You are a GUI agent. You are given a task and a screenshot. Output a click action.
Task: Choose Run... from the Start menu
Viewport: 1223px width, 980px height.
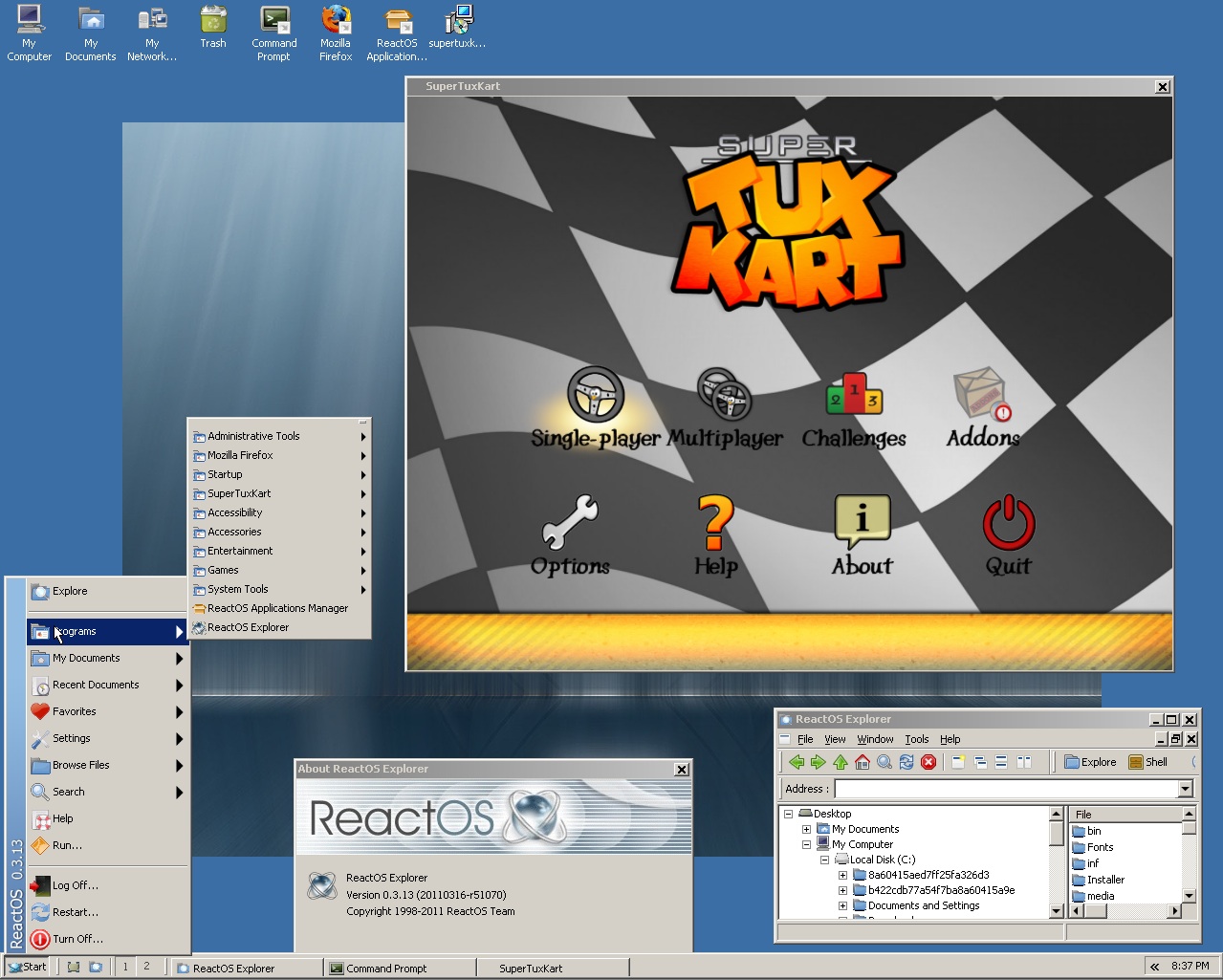(108, 845)
